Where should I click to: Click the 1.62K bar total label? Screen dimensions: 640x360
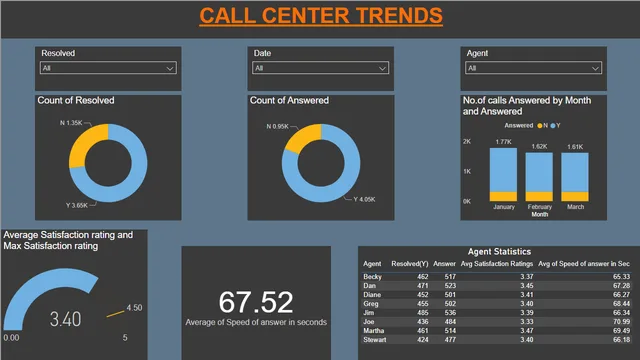click(539, 147)
